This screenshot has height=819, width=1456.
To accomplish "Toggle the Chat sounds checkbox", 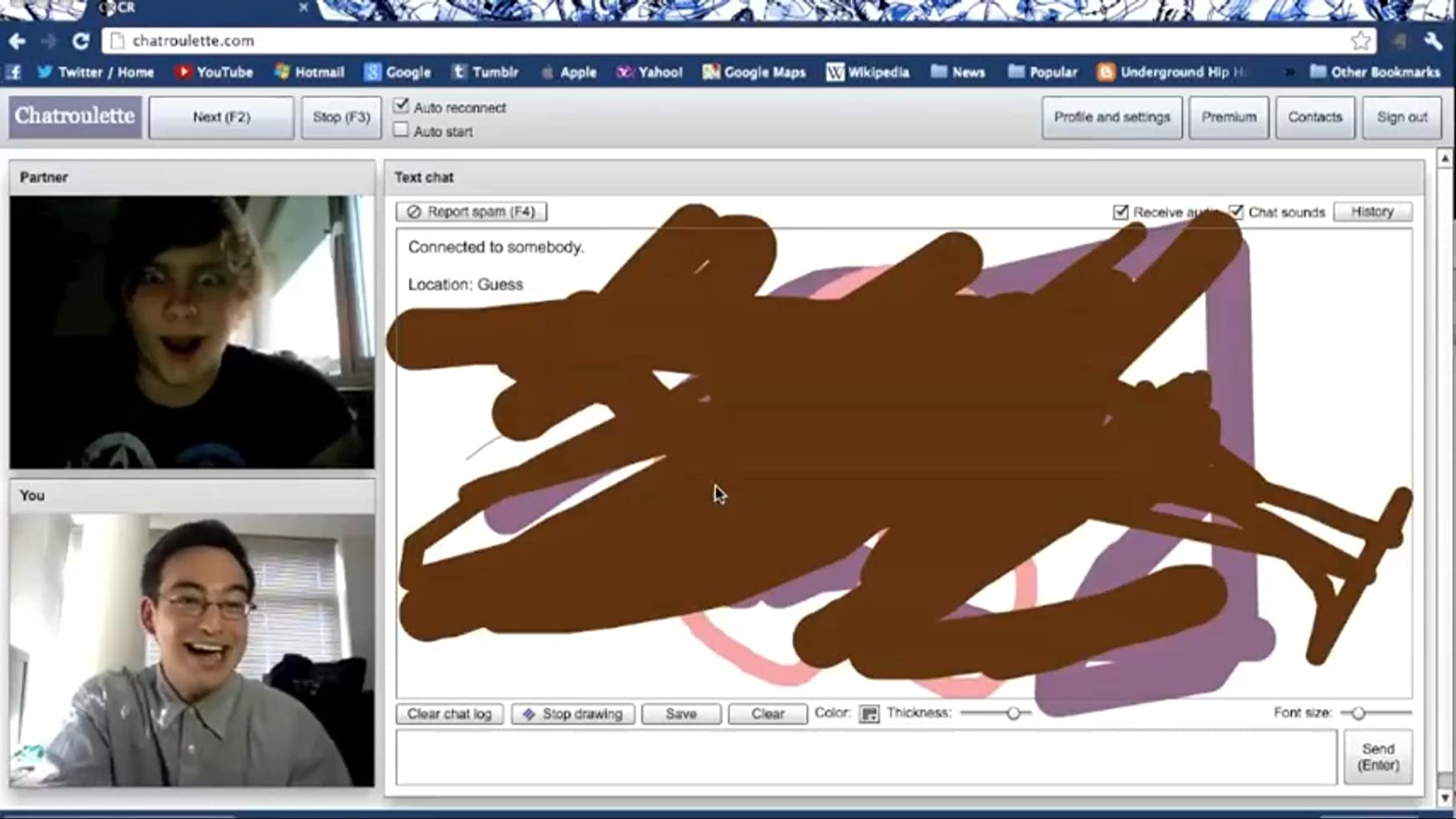I will click(x=1236, y=212).
